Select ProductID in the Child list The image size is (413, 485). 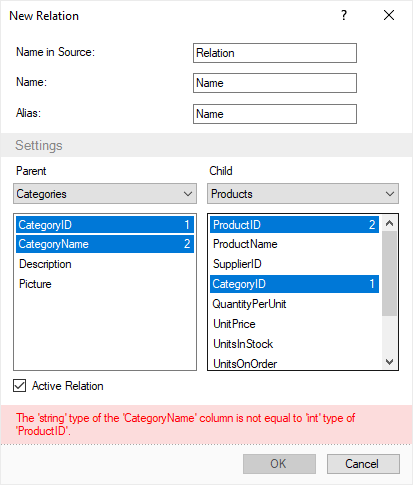tap(294, 225)
